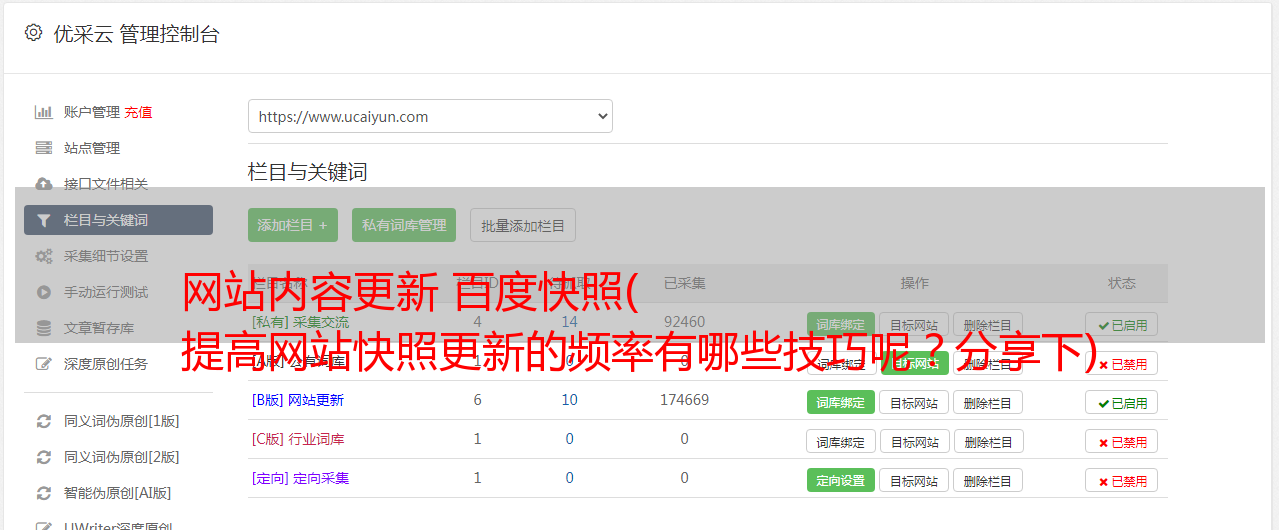Click the gears icon for 采集细节设置
The image size is (1279, 530).
[44, 256]
